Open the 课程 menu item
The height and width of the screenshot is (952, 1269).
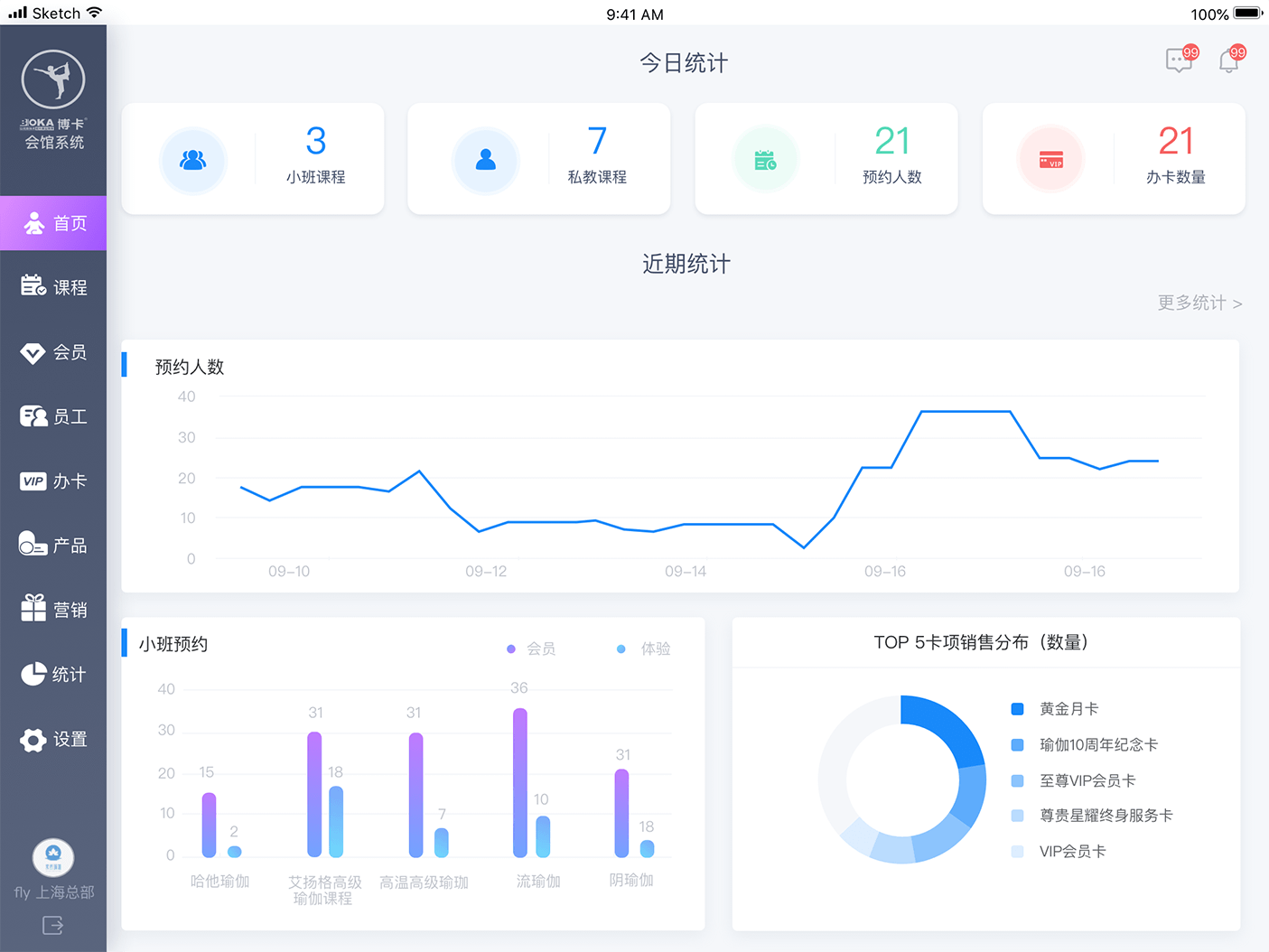pyautogui.click(x=53, y=287)
